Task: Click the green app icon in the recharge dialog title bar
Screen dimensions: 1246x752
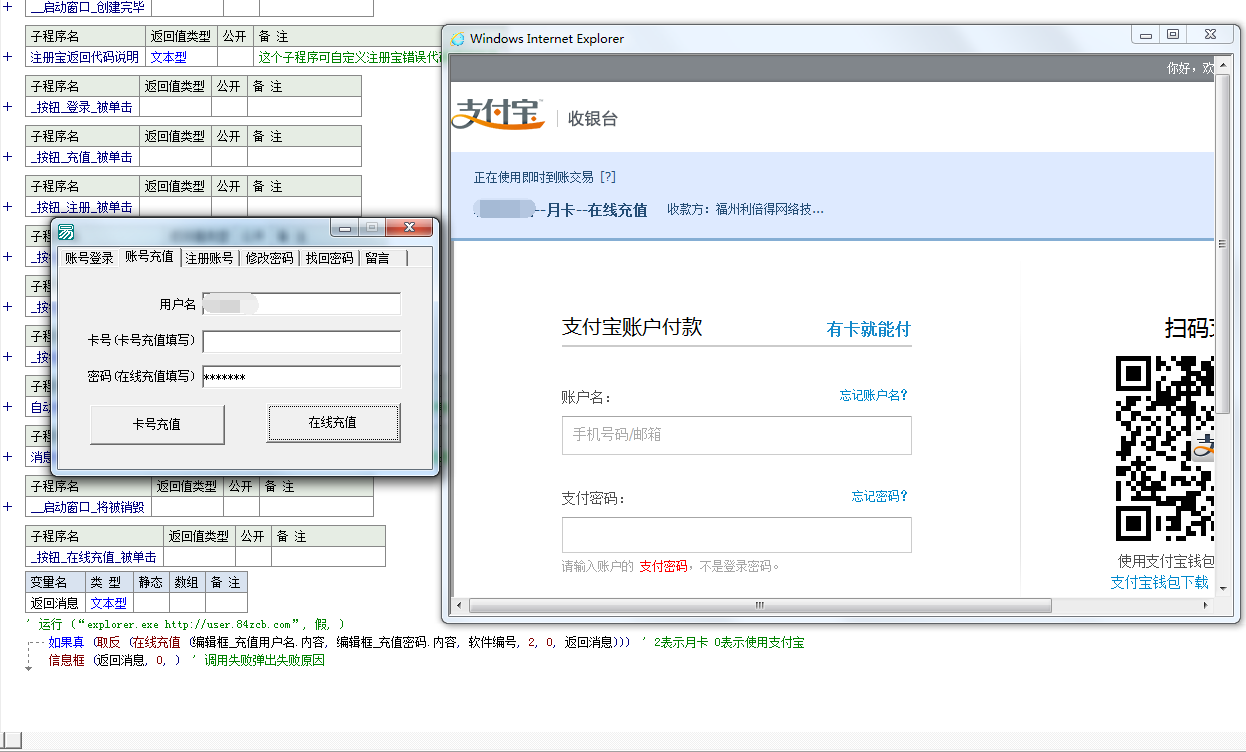Action: tap(65, 232)
